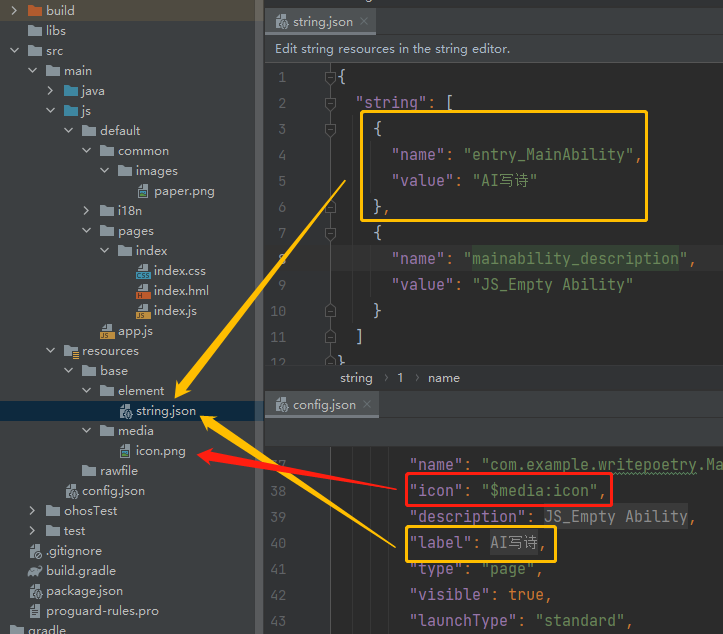Click the fold end marker at line 10
Image resolution: width=723 pixels, height=634 pixels.
[330, 311]
